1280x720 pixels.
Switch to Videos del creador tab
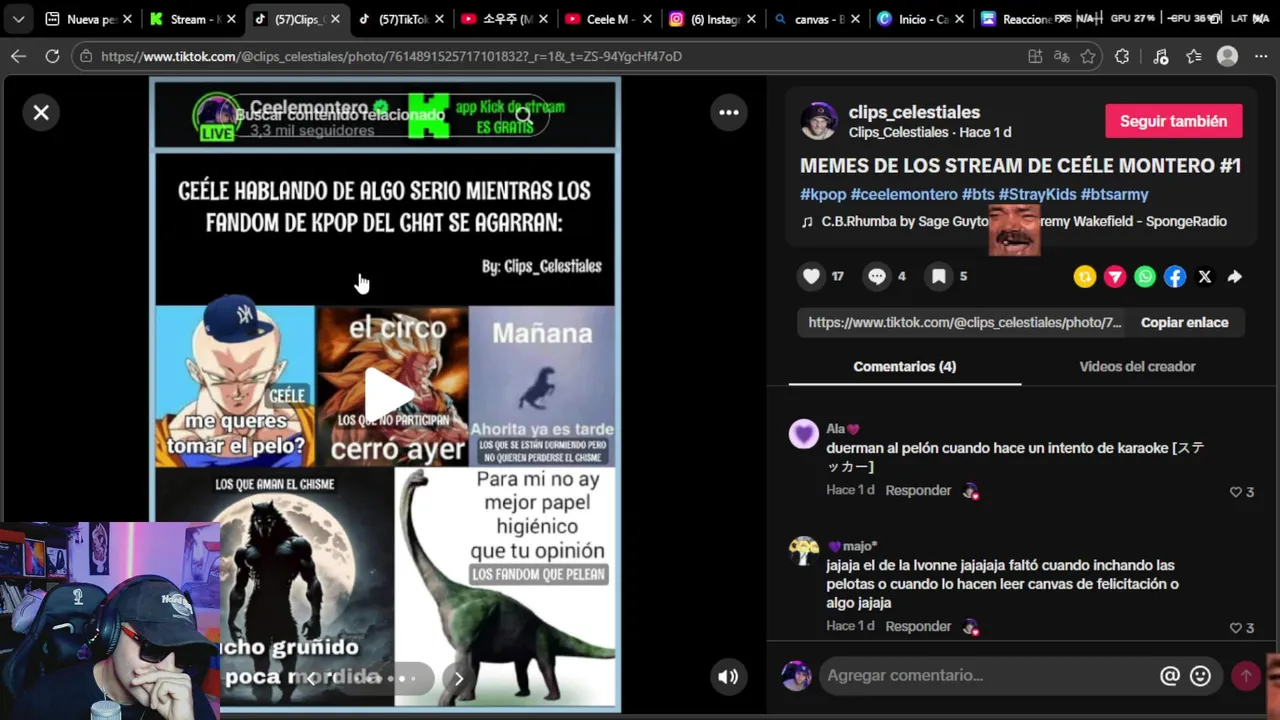pos(1137,366)
